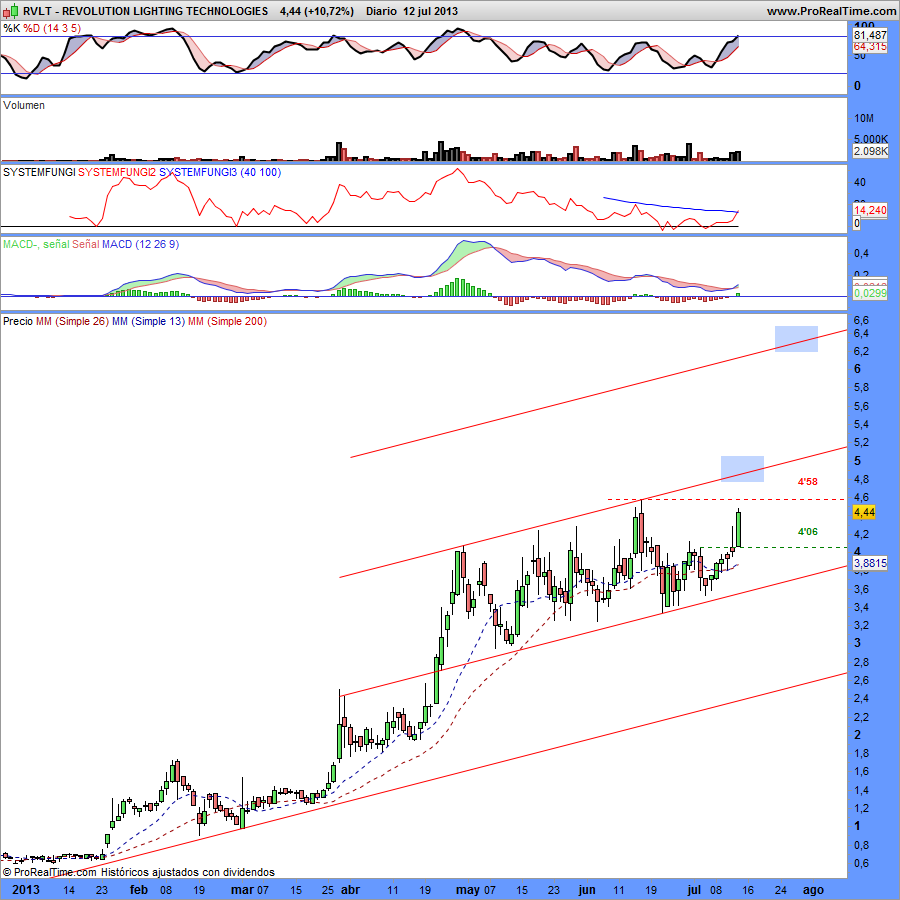
Task: Select the 0,0299 MACD value
Action: [870, 293]
